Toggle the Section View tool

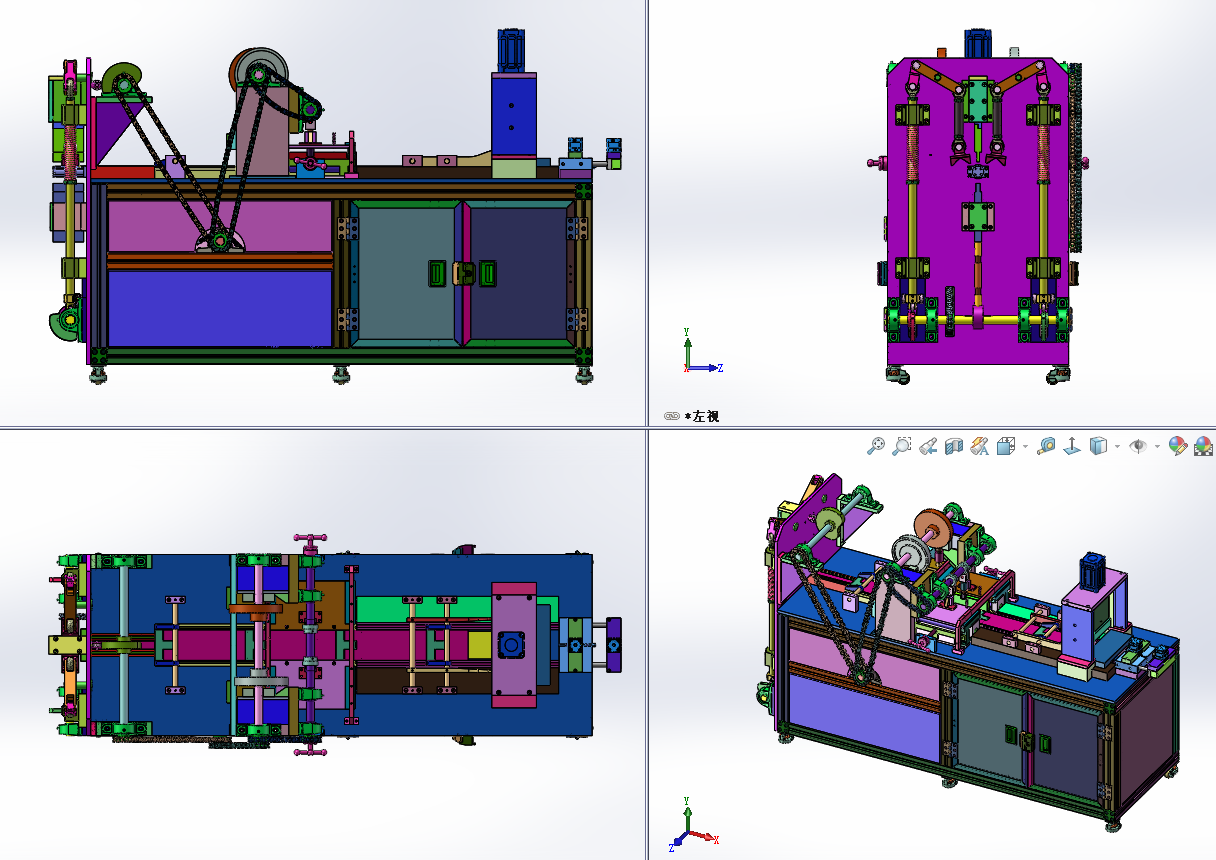click(x=954, y=446)
